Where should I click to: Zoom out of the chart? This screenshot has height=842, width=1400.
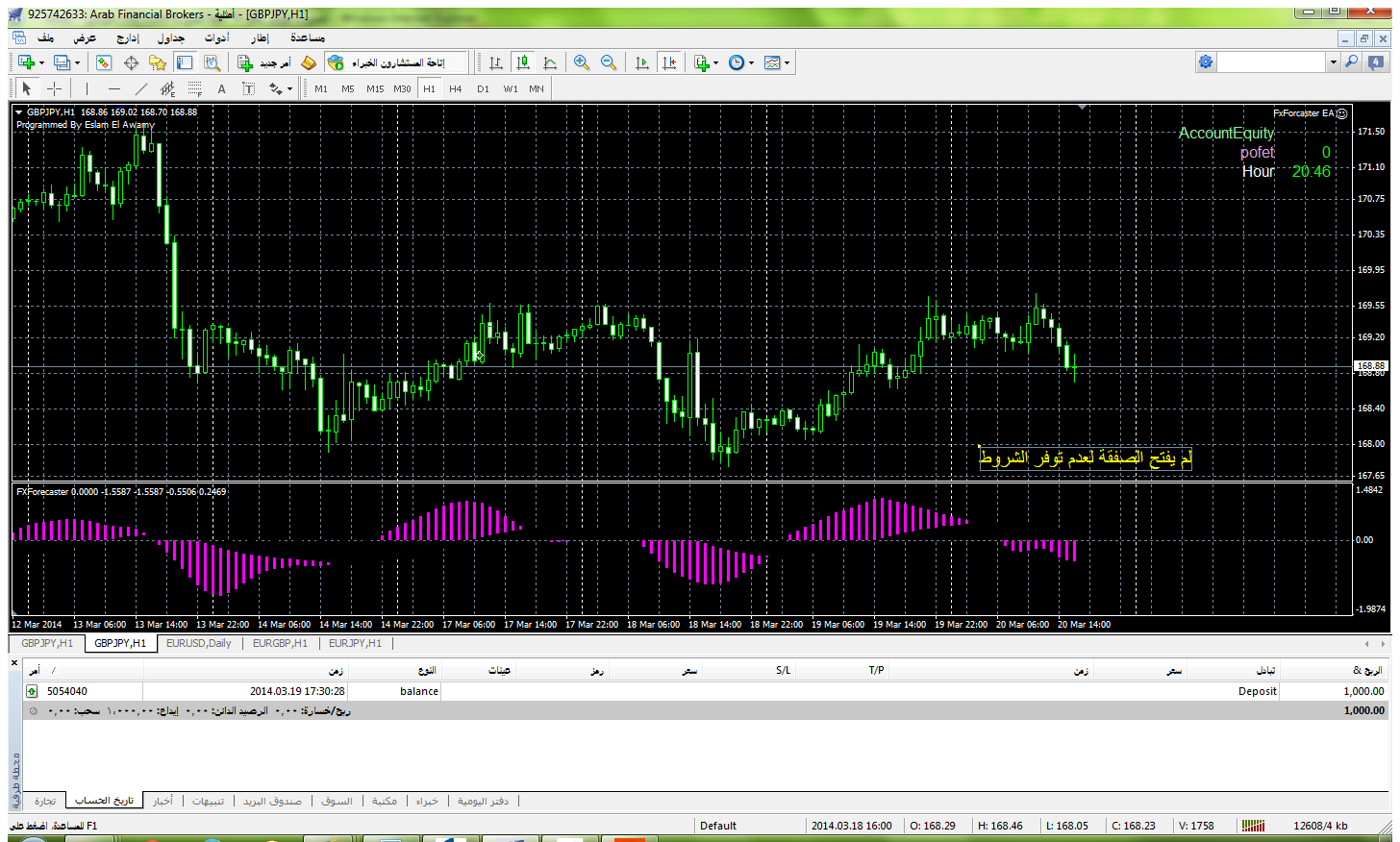pos(609,62)
